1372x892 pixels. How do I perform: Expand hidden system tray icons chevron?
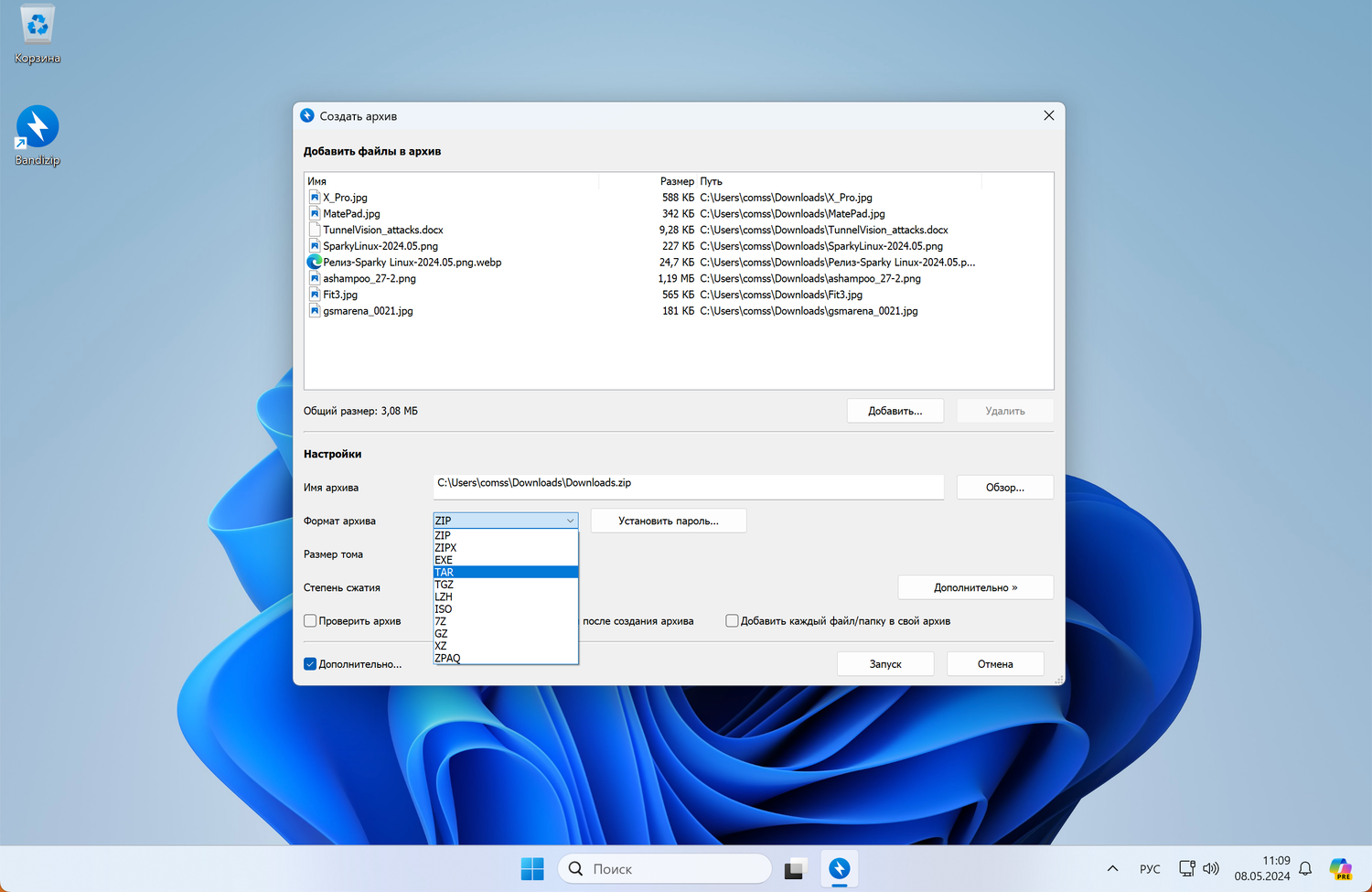pyautogui.click(x=1112, y=868)
